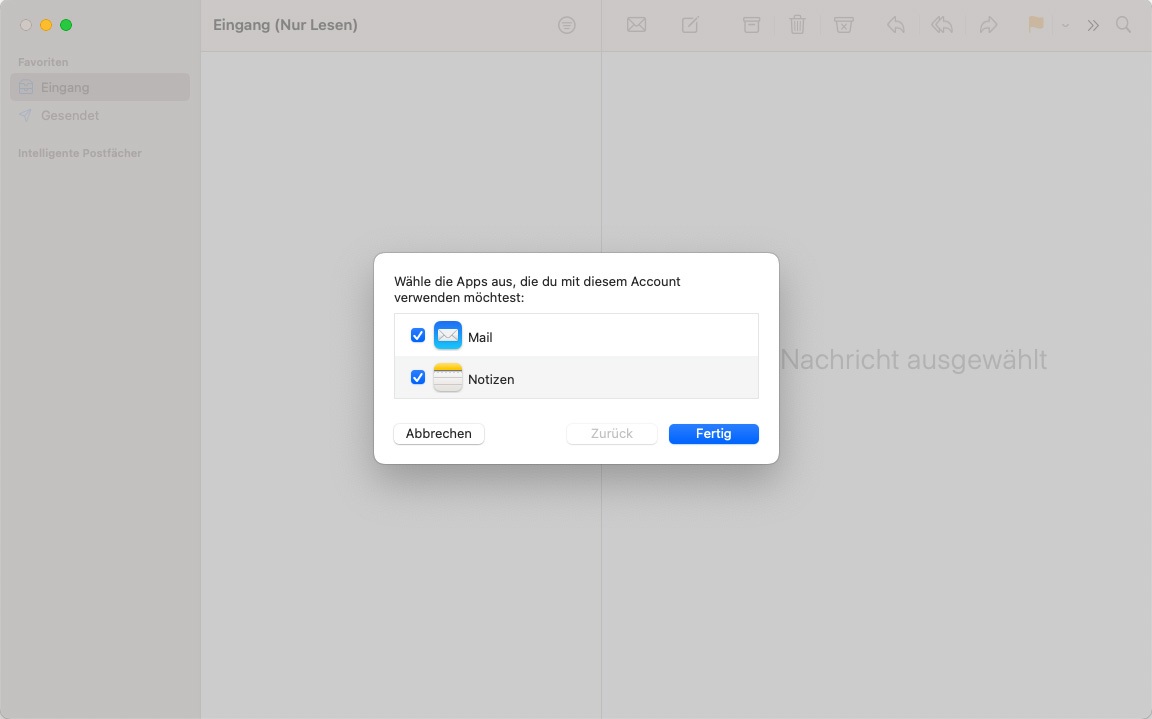Click the green zoom window button
Screen dimensions: 1152x719
coord(65,25)
